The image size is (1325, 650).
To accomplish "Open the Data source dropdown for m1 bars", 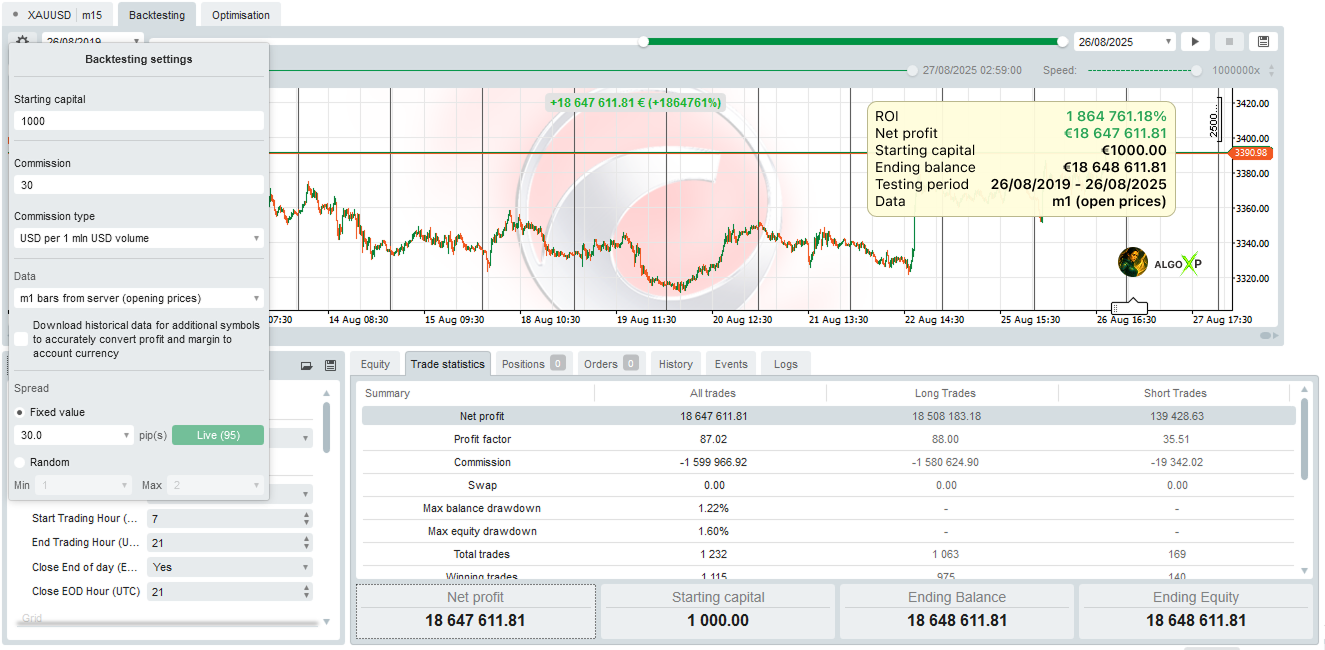I will point(139,298).
